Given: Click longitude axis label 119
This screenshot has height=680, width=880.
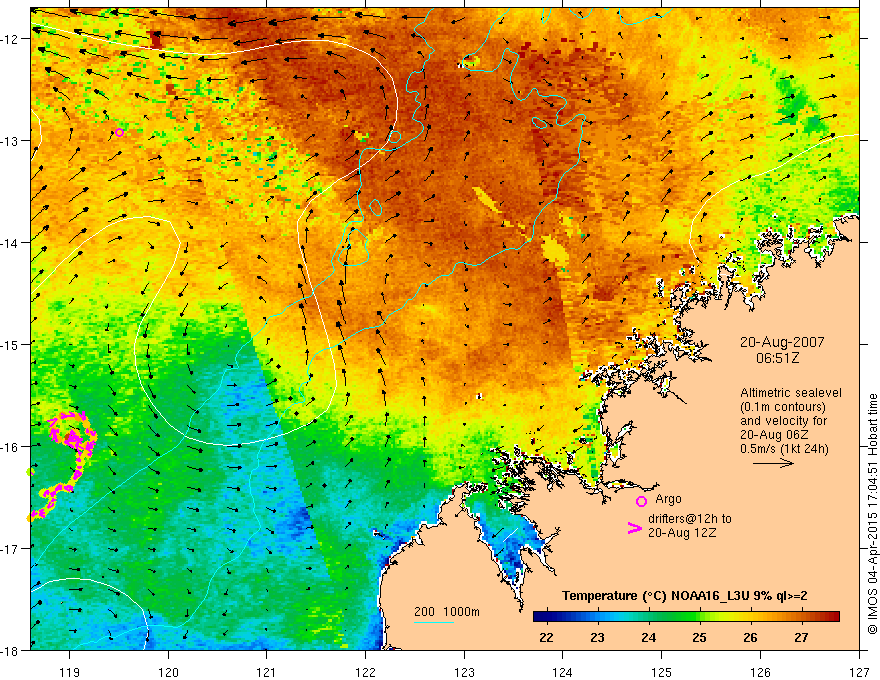Looking at the screenshot, I should tap(70, 672).
